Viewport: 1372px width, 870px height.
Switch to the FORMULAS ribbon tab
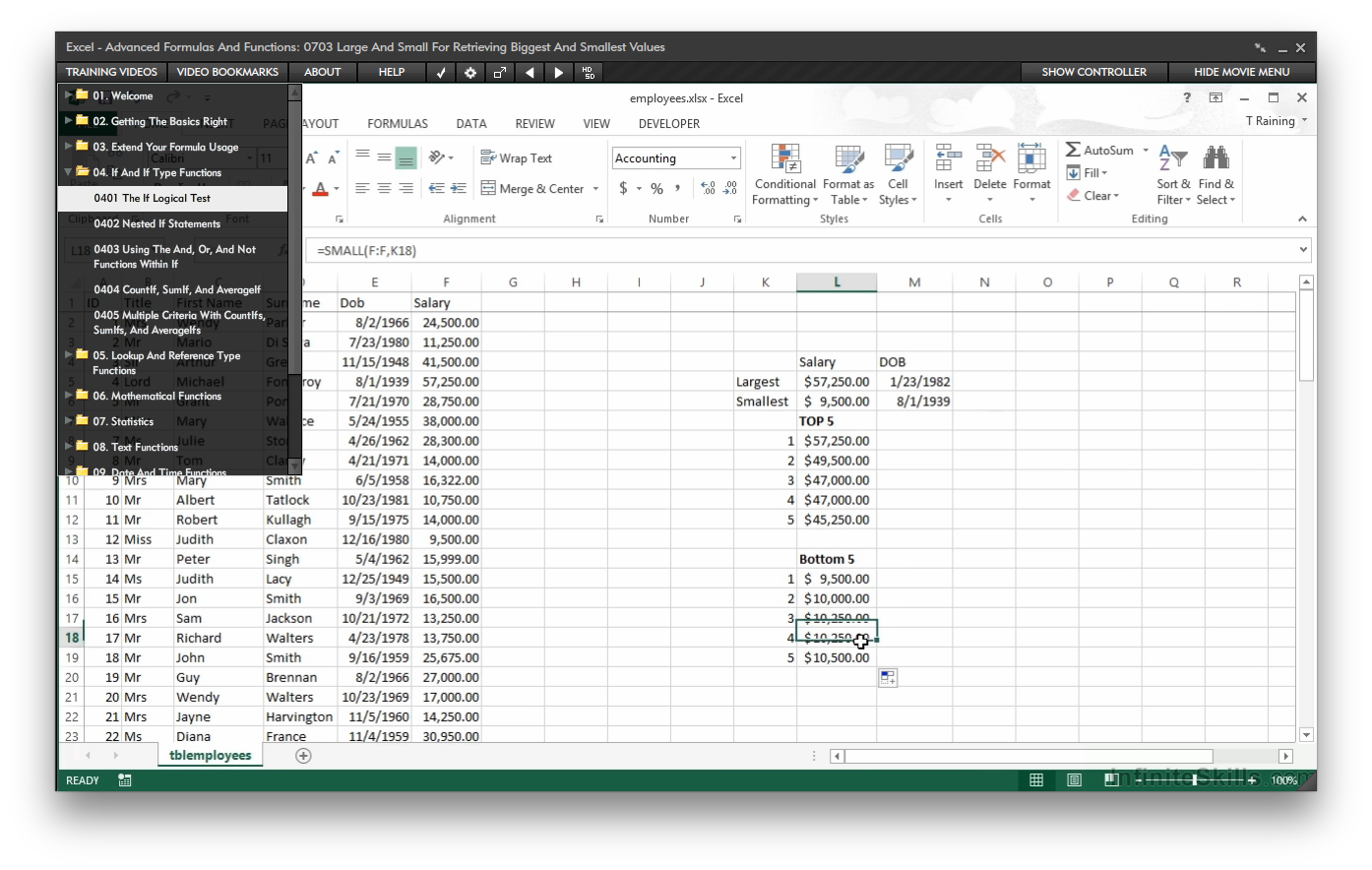[398, 124]
